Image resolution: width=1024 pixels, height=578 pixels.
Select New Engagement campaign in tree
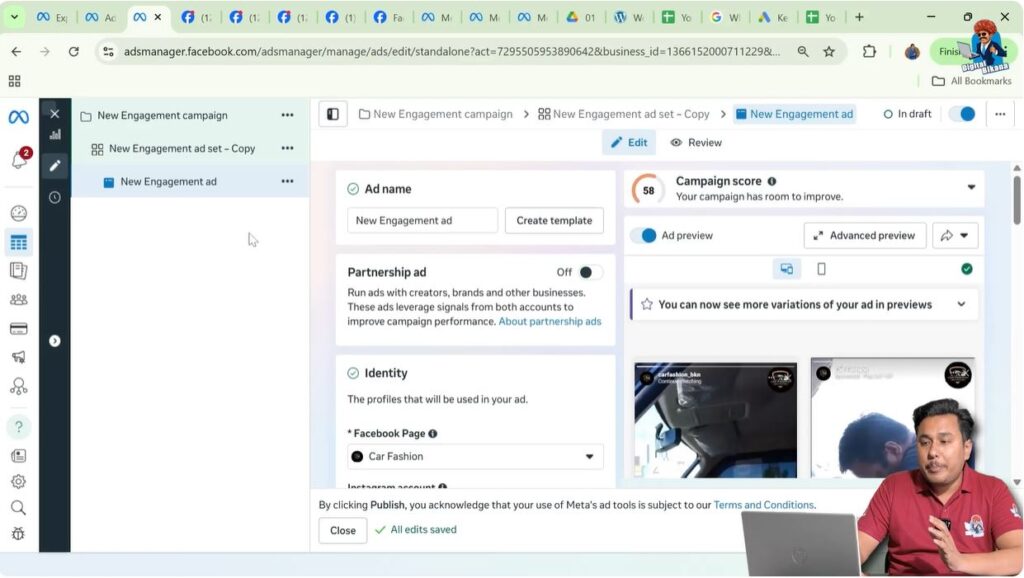tap(163, 116)
